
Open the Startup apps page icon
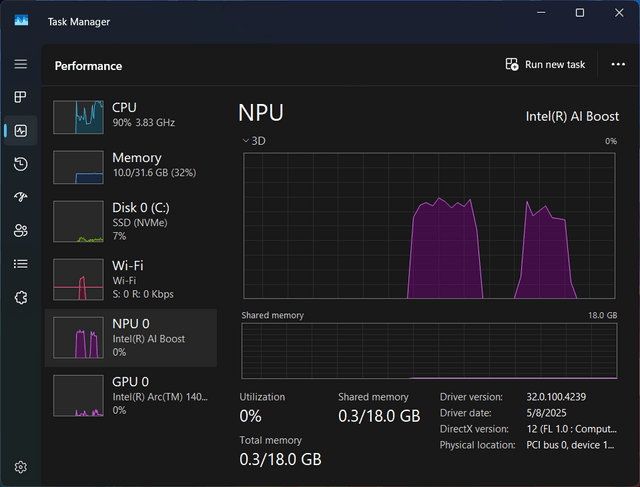20,197
